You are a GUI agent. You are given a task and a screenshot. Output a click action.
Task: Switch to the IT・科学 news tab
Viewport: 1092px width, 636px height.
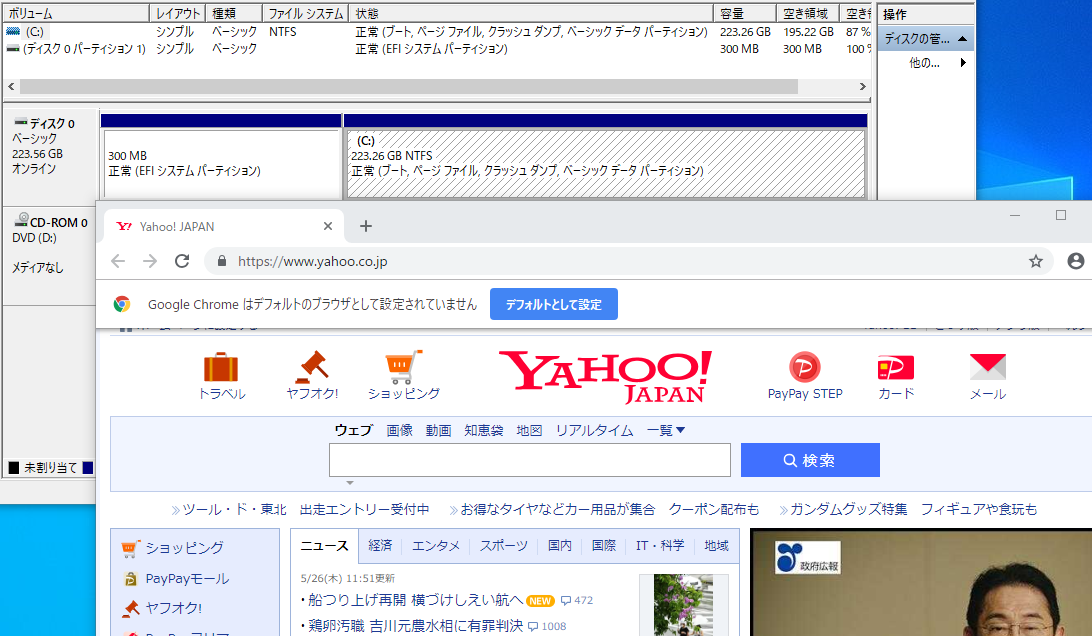tap(660, 545)
